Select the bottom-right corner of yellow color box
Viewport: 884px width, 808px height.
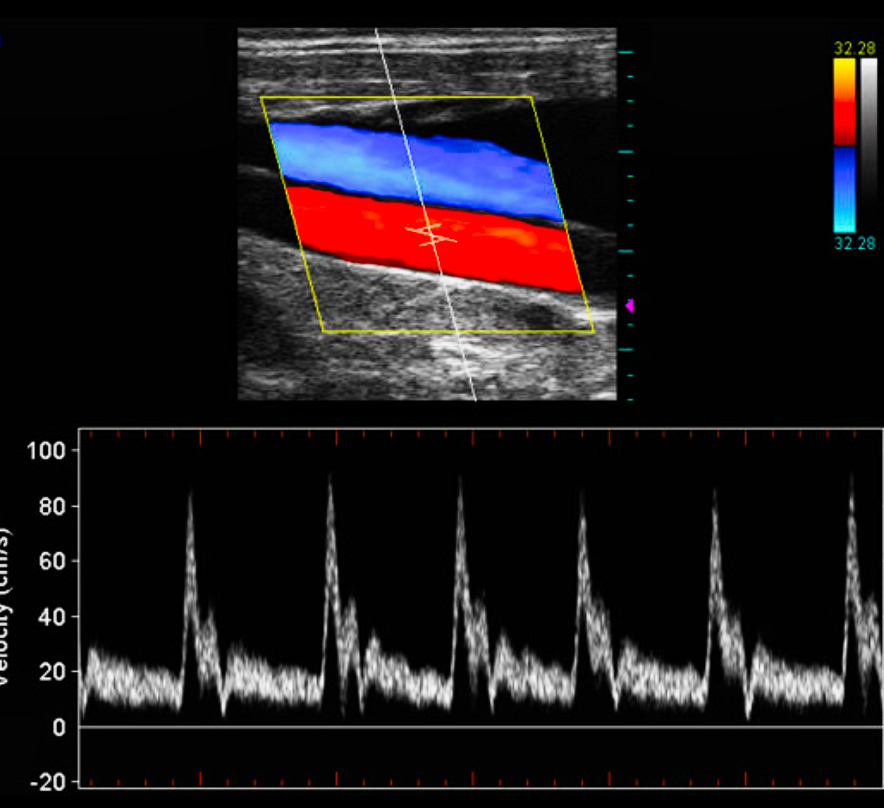click(593, 331)
